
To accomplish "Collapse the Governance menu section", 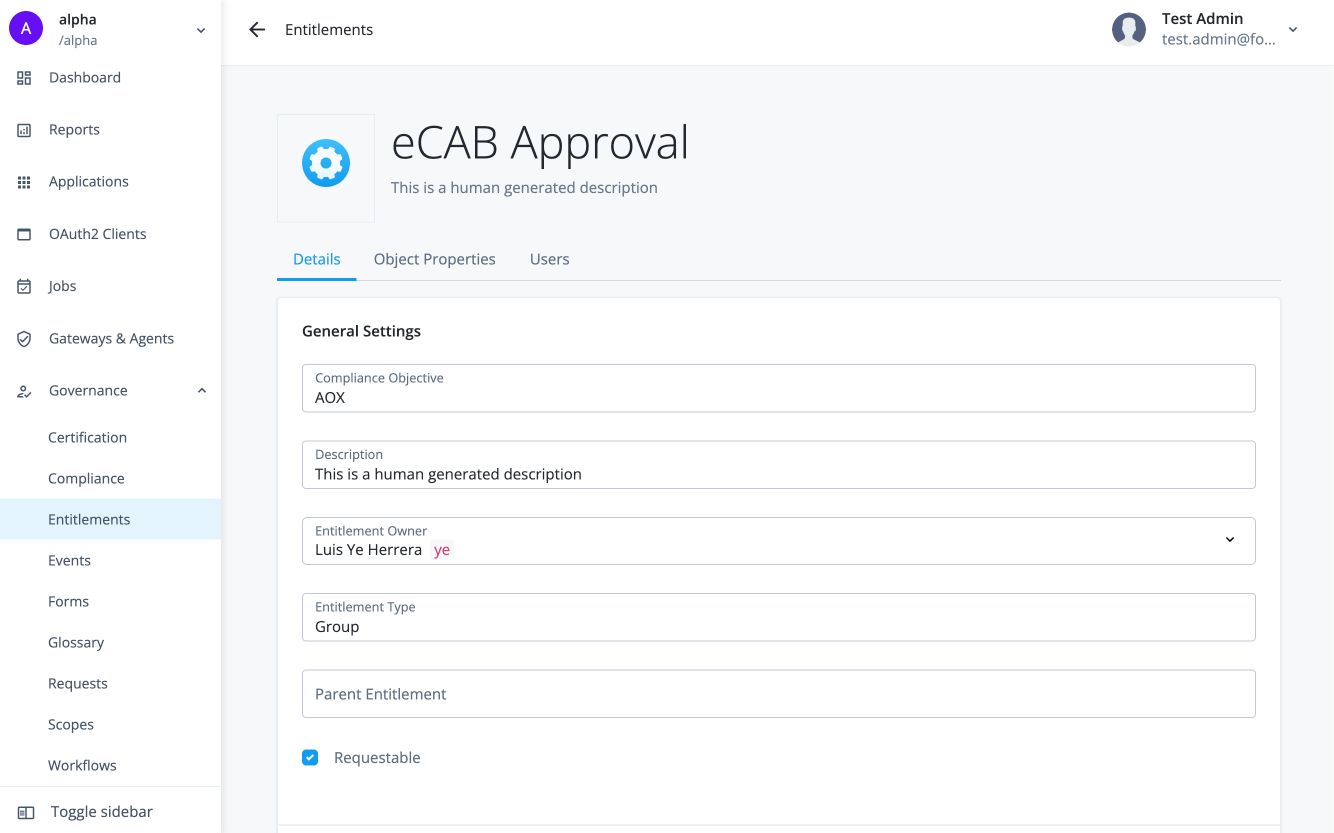I will point(201,391).
